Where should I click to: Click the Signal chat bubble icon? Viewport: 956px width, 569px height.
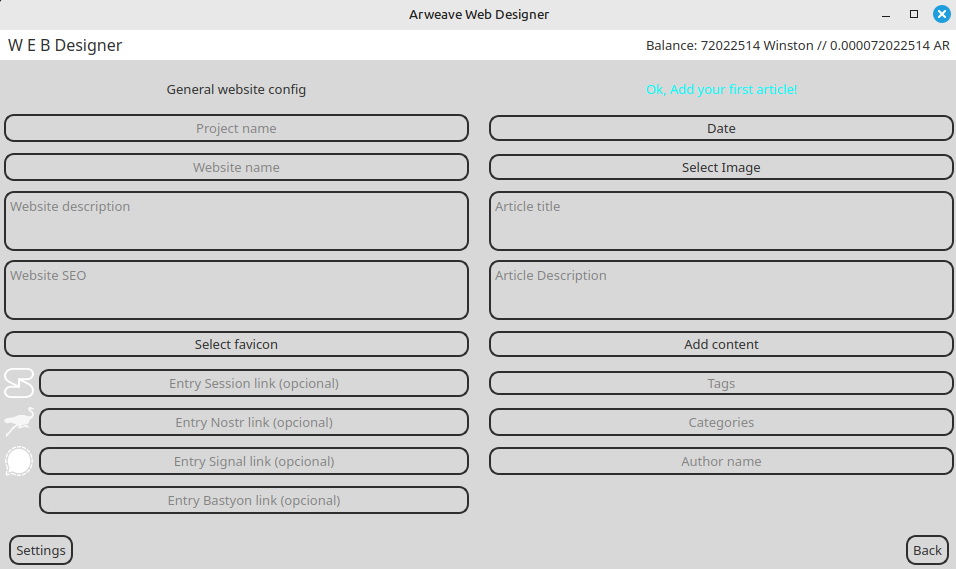(x=19, y=461)
